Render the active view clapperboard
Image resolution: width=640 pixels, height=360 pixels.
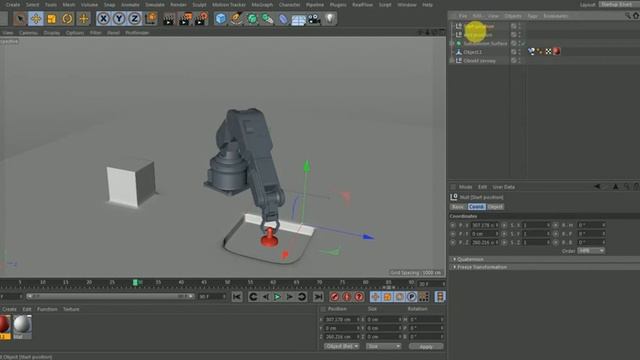pyautogui.click(x=169, y=19)
